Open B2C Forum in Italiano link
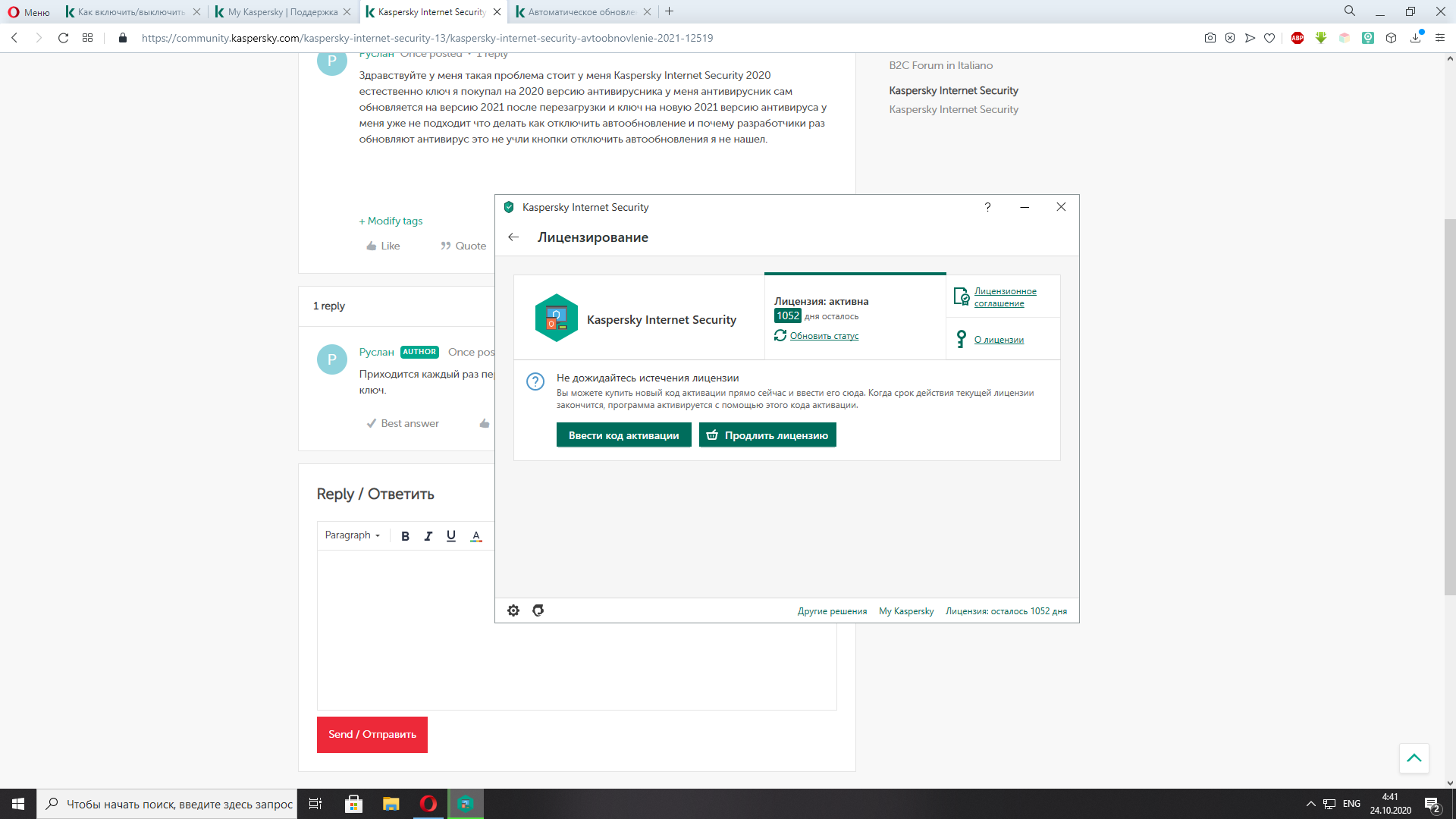This screenshot has height=819, width=1456. [941, 65]
